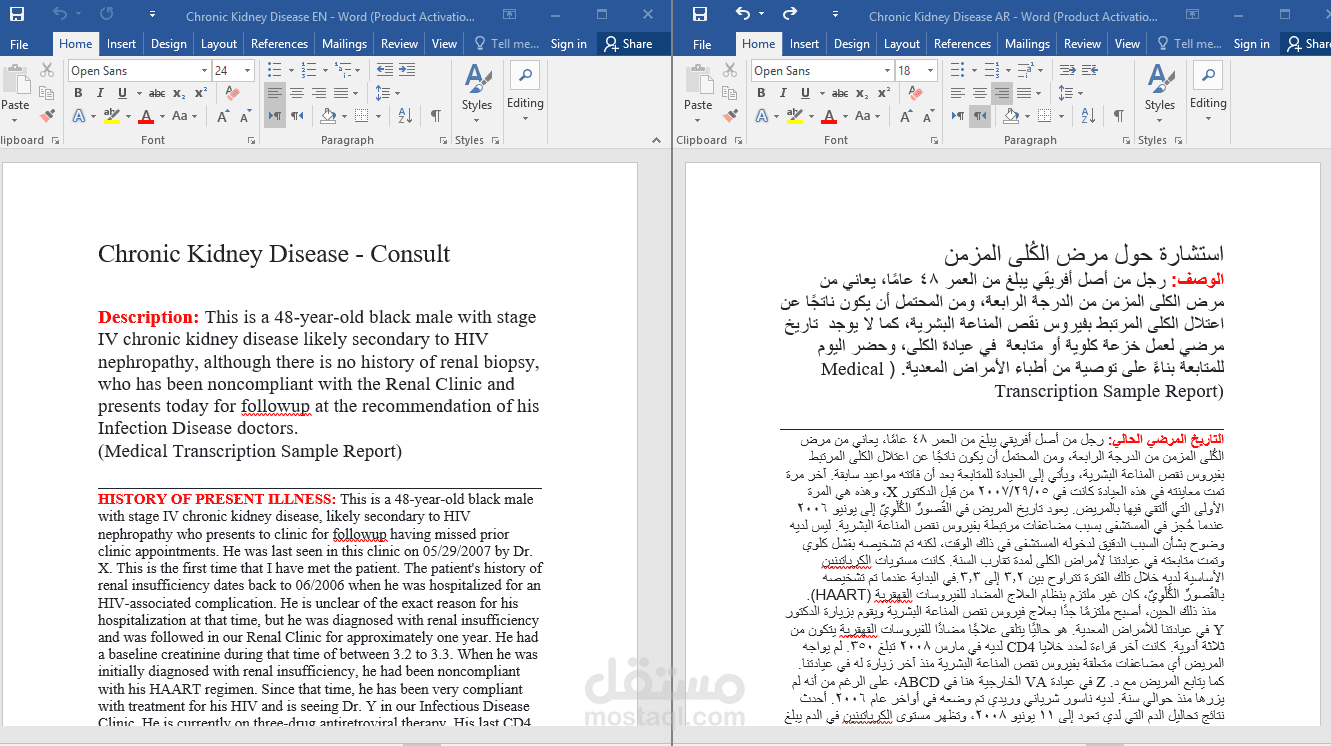Decrease indent in EN window

click(385, 70)
